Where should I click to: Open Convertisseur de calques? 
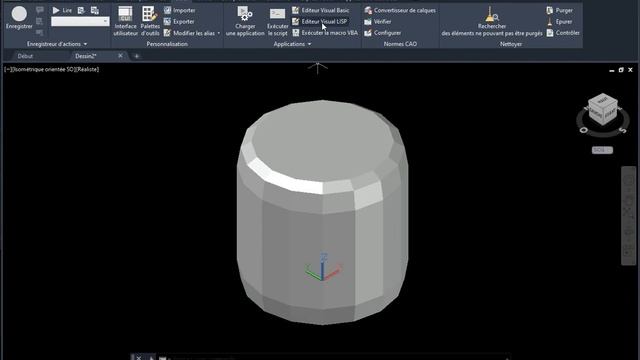(x=400, y=10)
